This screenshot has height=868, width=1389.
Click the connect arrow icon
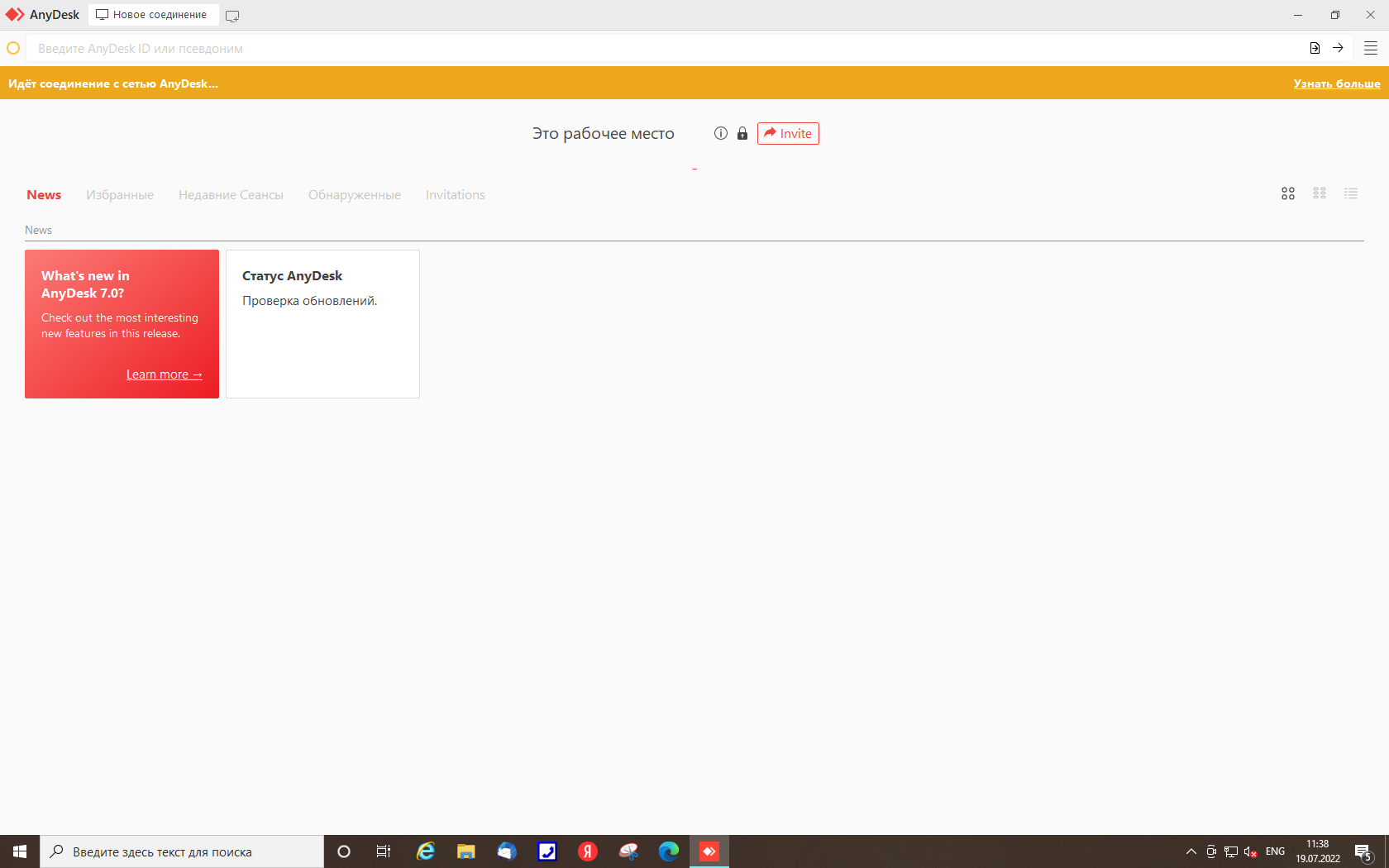1338,48
